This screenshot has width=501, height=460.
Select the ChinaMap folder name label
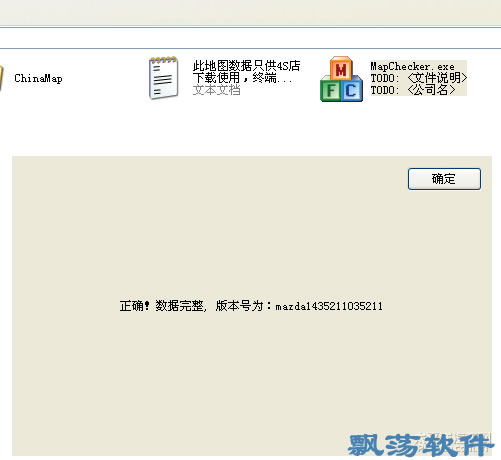(x=38, y=79)
